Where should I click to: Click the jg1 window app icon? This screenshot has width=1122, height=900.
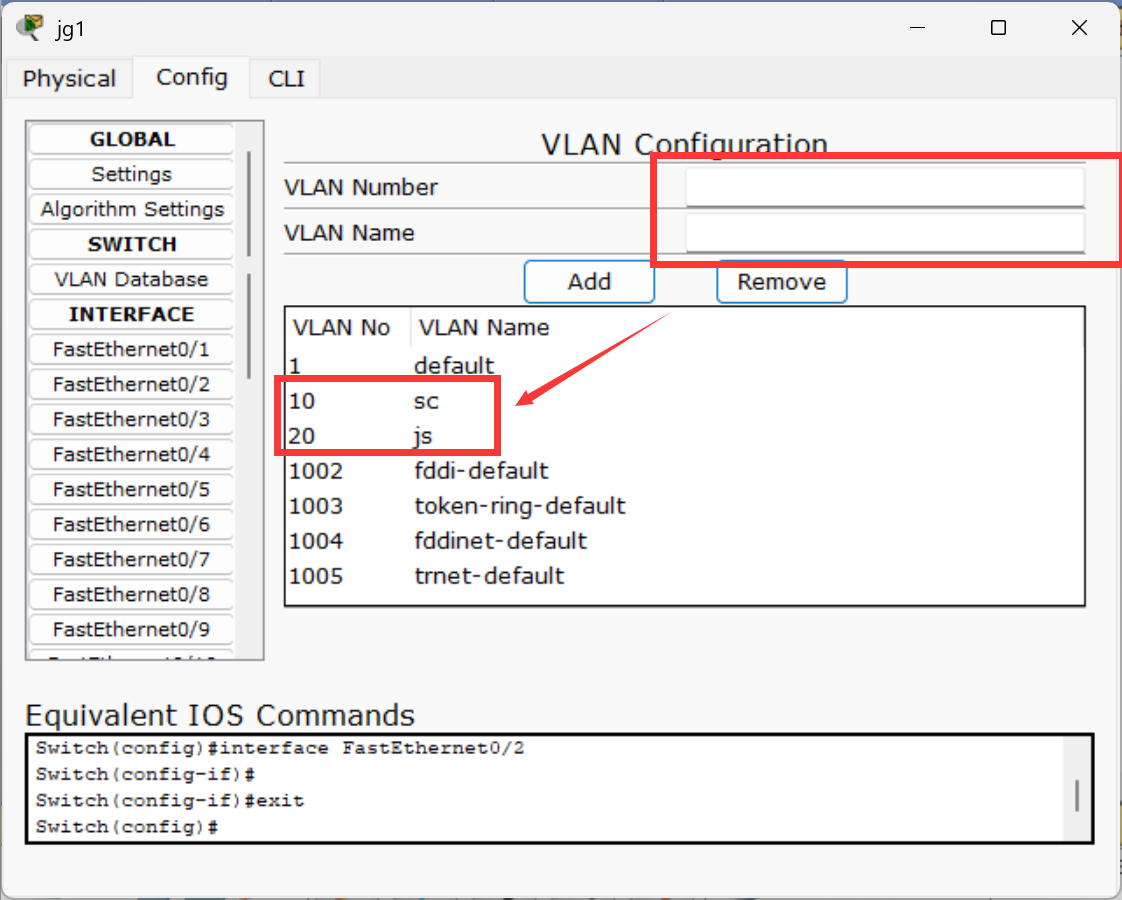(x=30, y=27)
